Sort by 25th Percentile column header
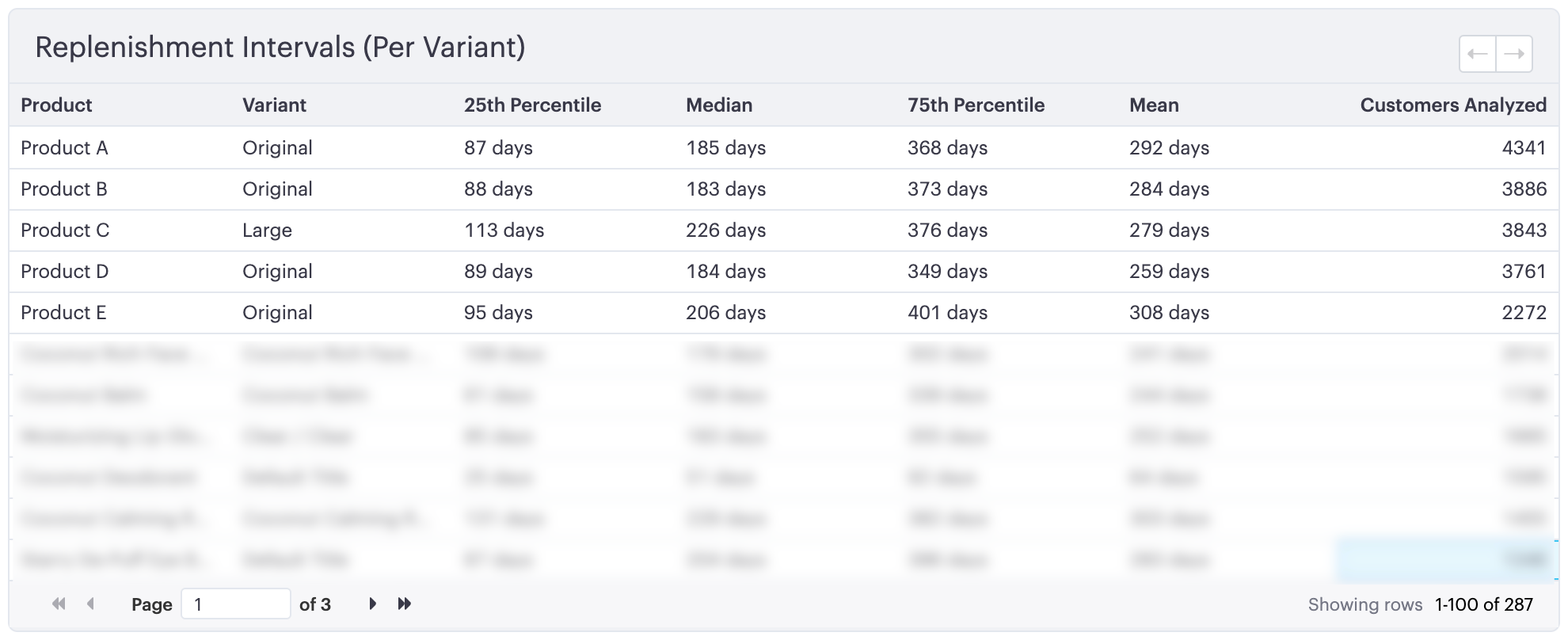The width and height of the screenshot is (1568, 640). tap(532, 105)
